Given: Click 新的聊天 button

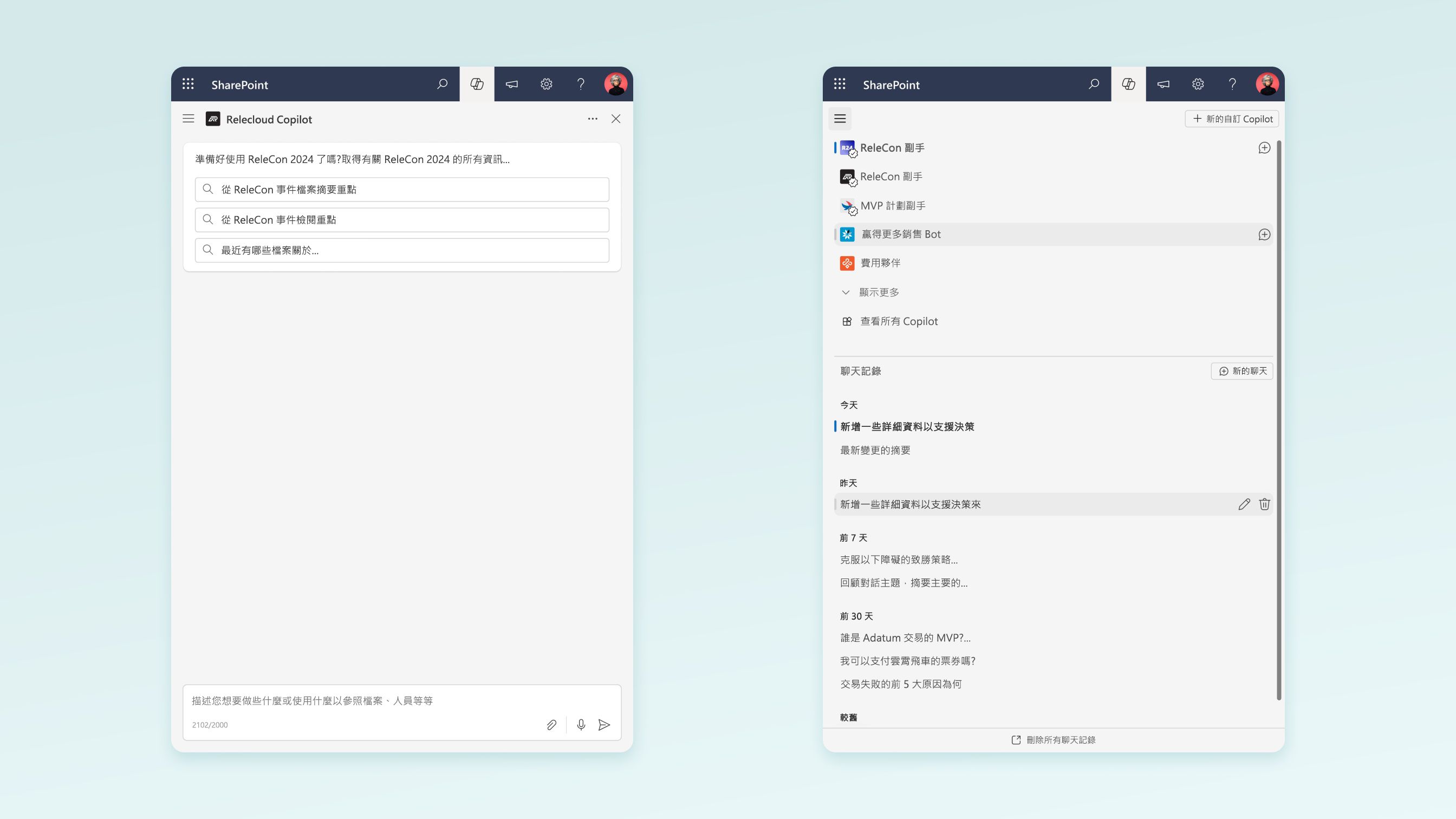Looking at the screenshot, I should click(1242, 372).
